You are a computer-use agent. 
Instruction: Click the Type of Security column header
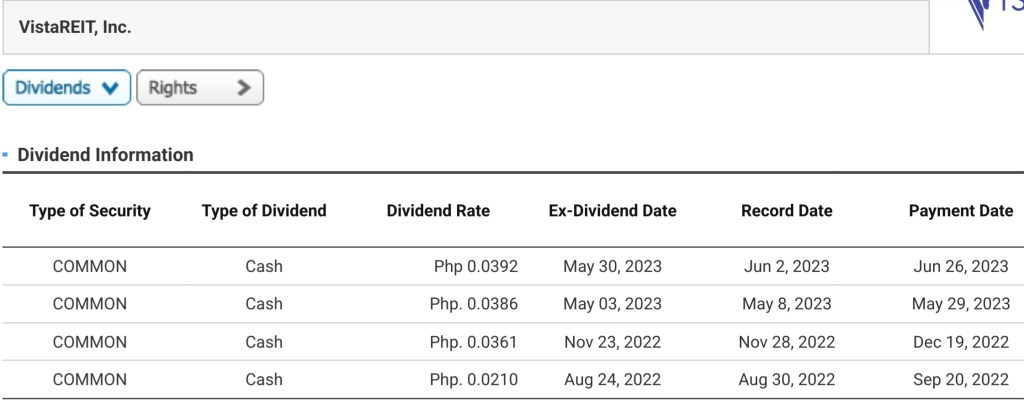pos(90,211)
